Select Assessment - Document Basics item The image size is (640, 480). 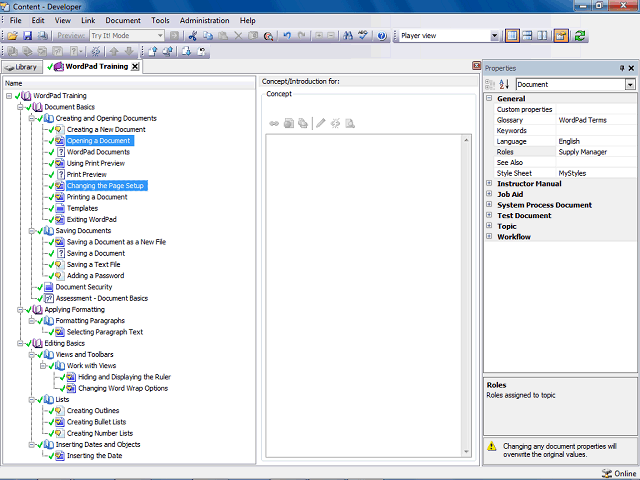tap(102, 298)
